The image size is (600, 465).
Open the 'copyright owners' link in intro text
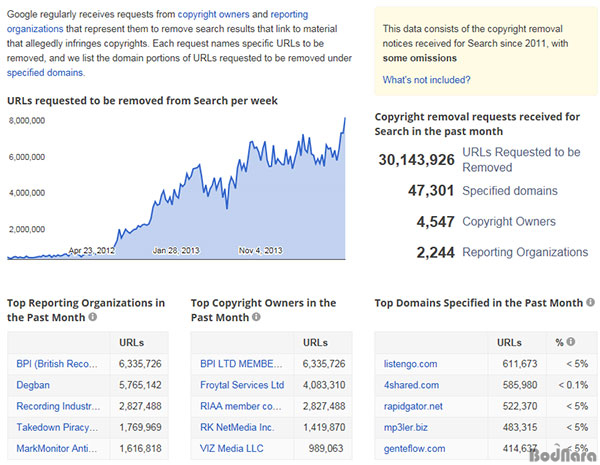click(x=214, y=15)
